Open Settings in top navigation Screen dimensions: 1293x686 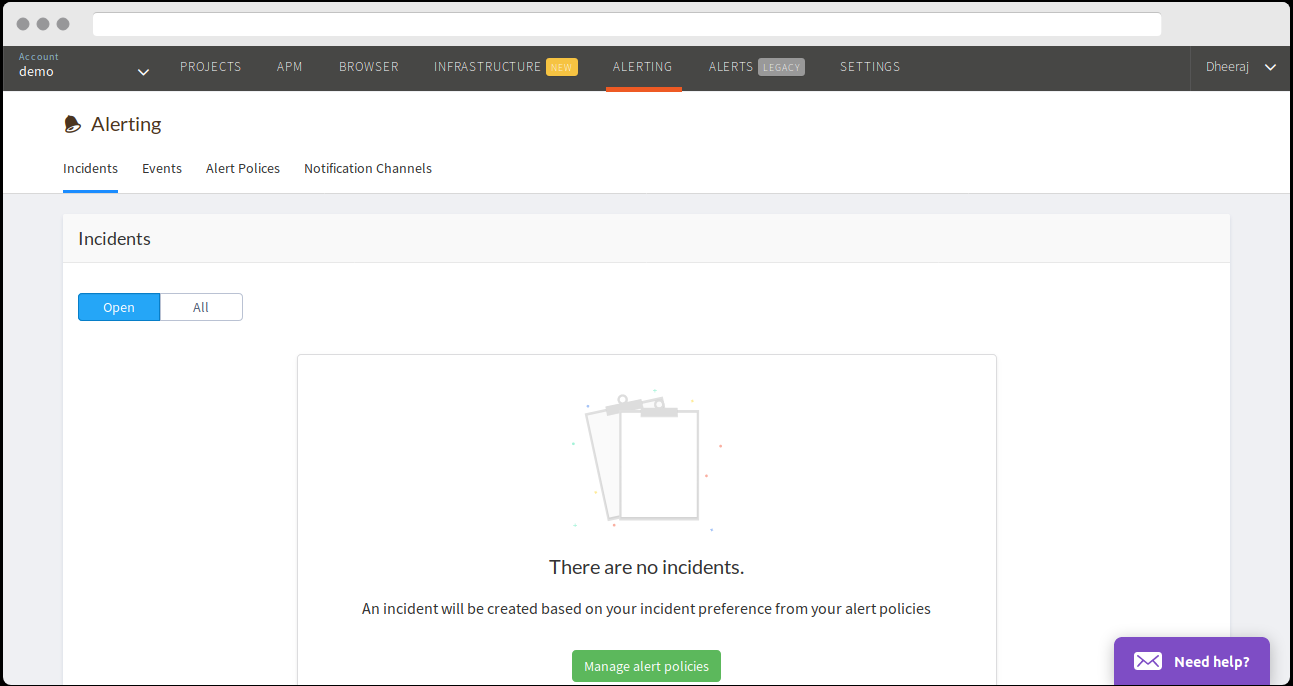pos(870,67)
